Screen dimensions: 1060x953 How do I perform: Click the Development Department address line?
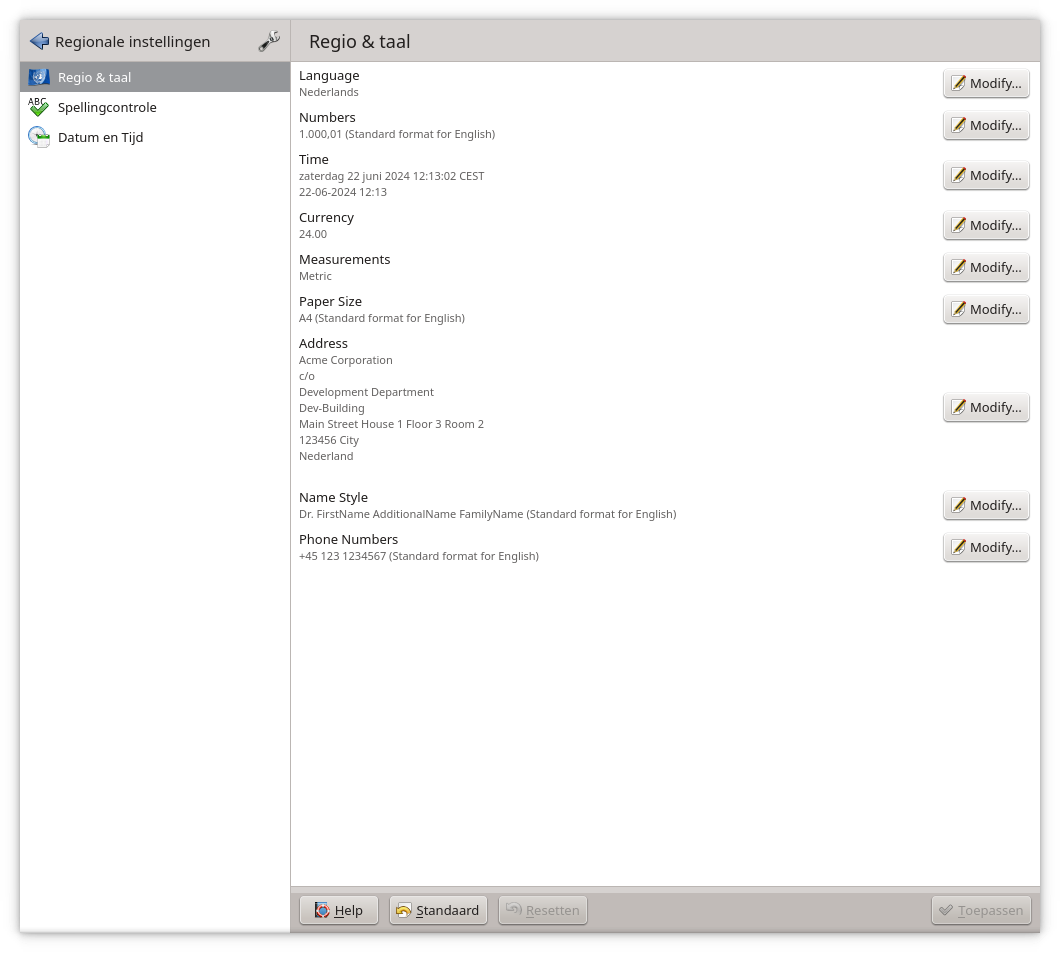[x=366, y=392]
